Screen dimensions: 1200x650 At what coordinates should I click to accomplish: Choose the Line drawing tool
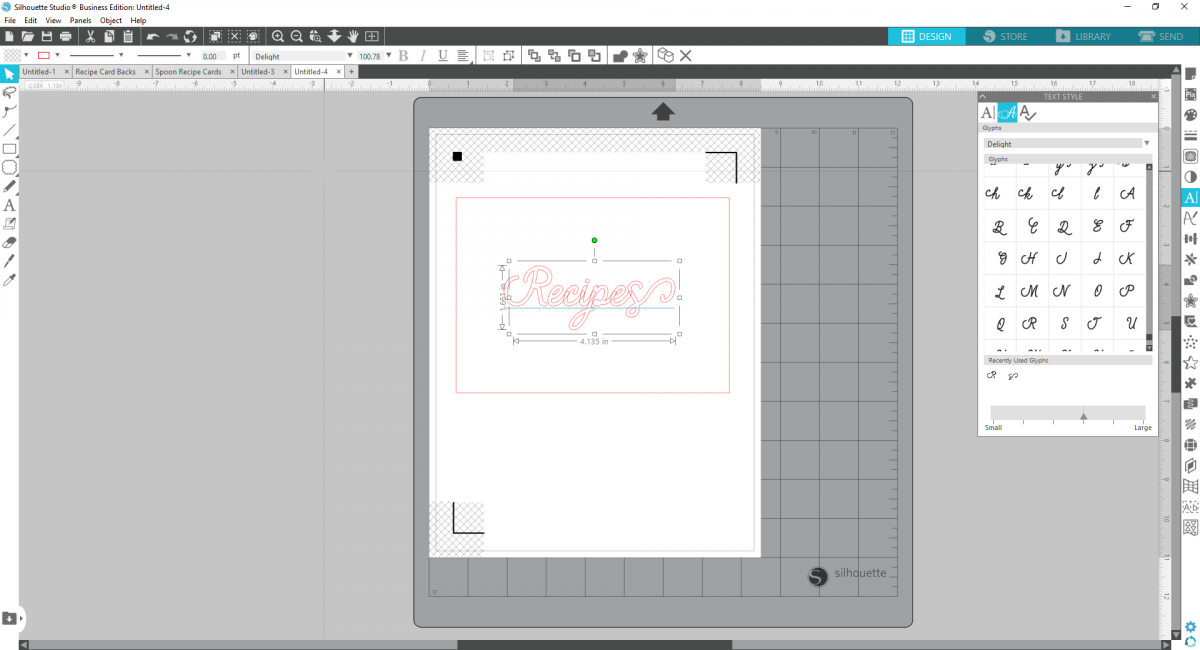point(10,130)
